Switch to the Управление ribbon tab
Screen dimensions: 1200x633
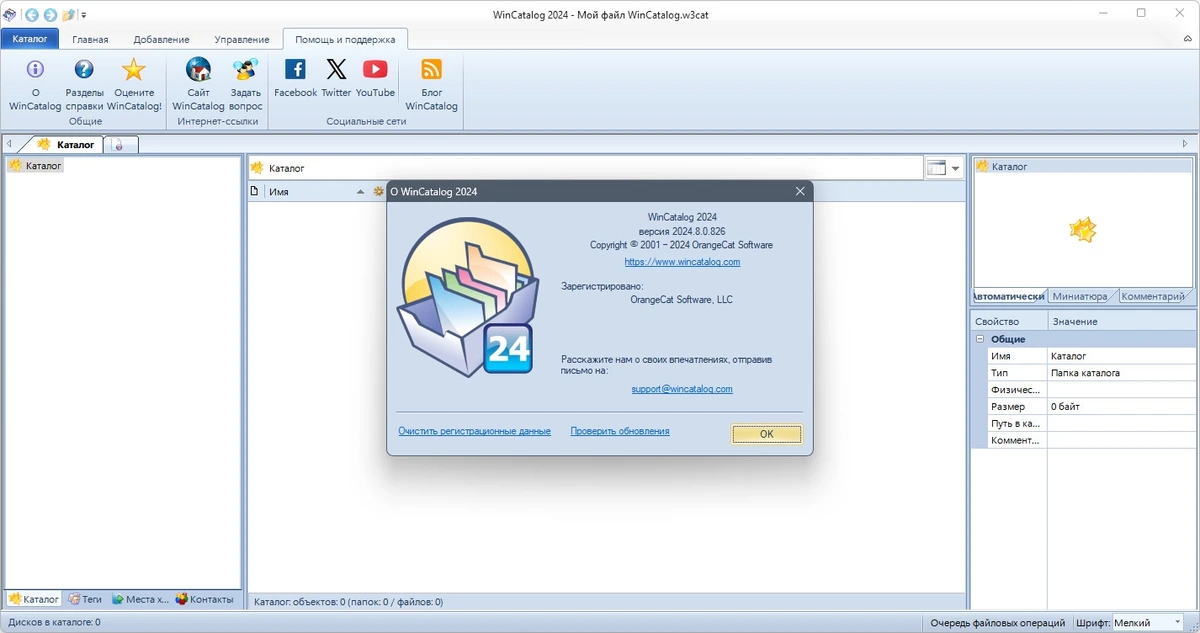pyautogui.click(x=242, y=39)
